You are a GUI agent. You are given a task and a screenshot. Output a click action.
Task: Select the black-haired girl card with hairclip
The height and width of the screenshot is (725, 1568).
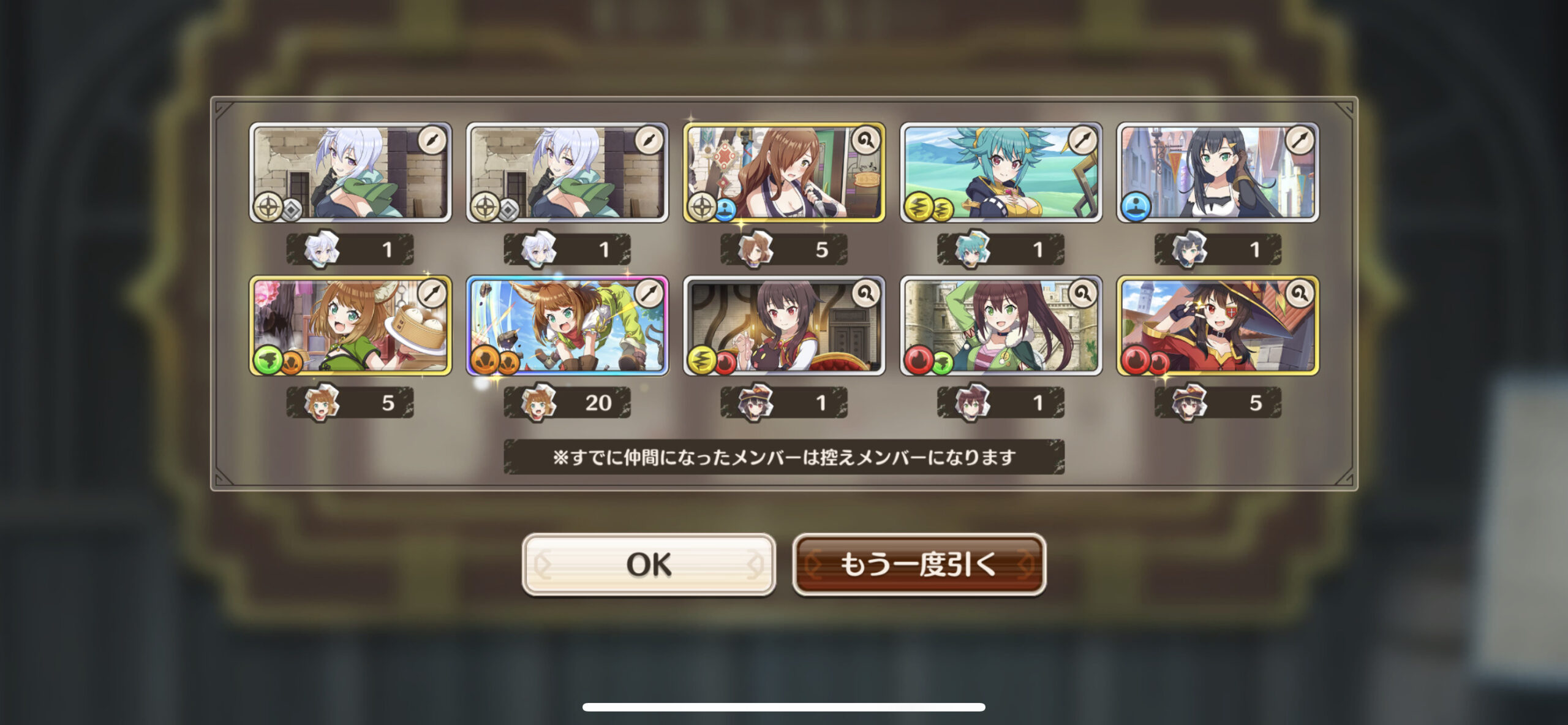tap(1218, 172)
